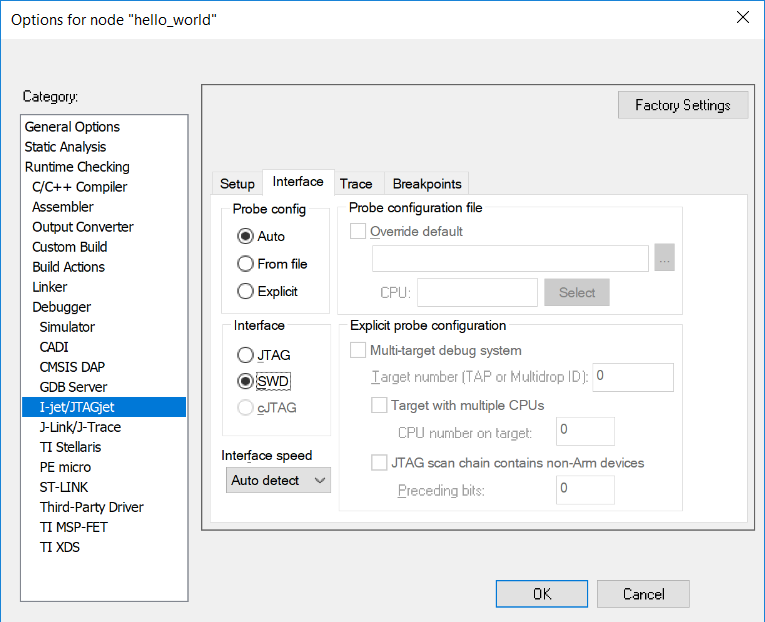This screenshot has width=765, height=622.
Task: Select CMSIS DAP in category list
Action: 72,367
